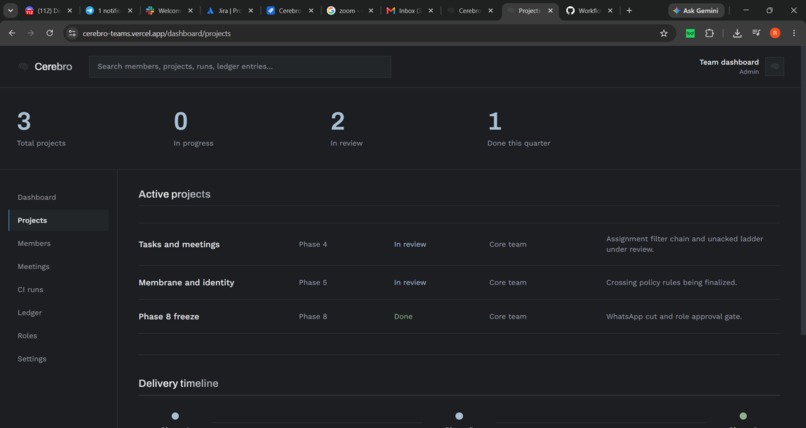Click the address bar URL
The image size is (806, 428).
157,33
